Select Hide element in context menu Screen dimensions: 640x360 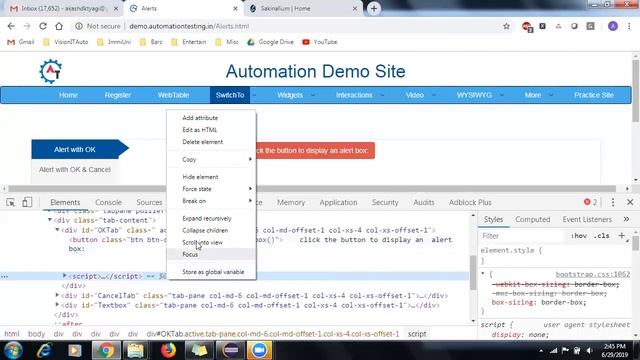[211, 177]
